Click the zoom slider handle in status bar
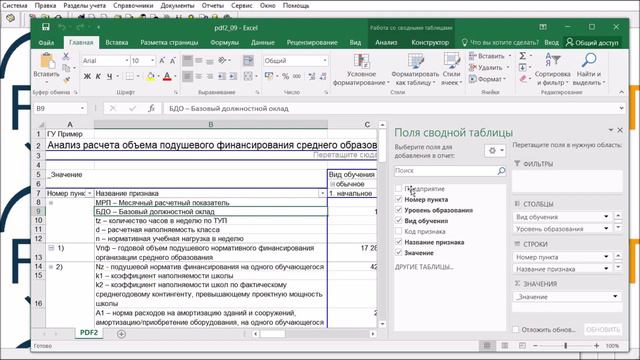 coord(566,346)
